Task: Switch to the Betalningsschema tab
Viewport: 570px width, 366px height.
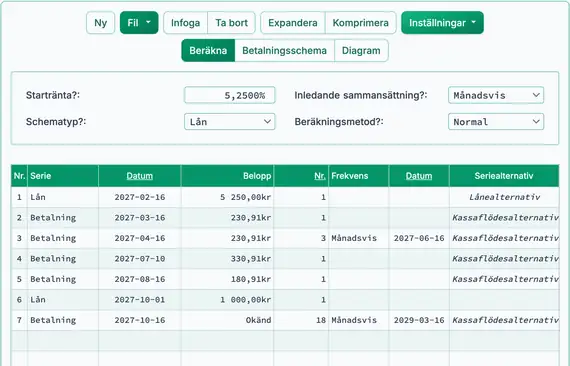Action: pyautogui.click(x=284, y=51)
